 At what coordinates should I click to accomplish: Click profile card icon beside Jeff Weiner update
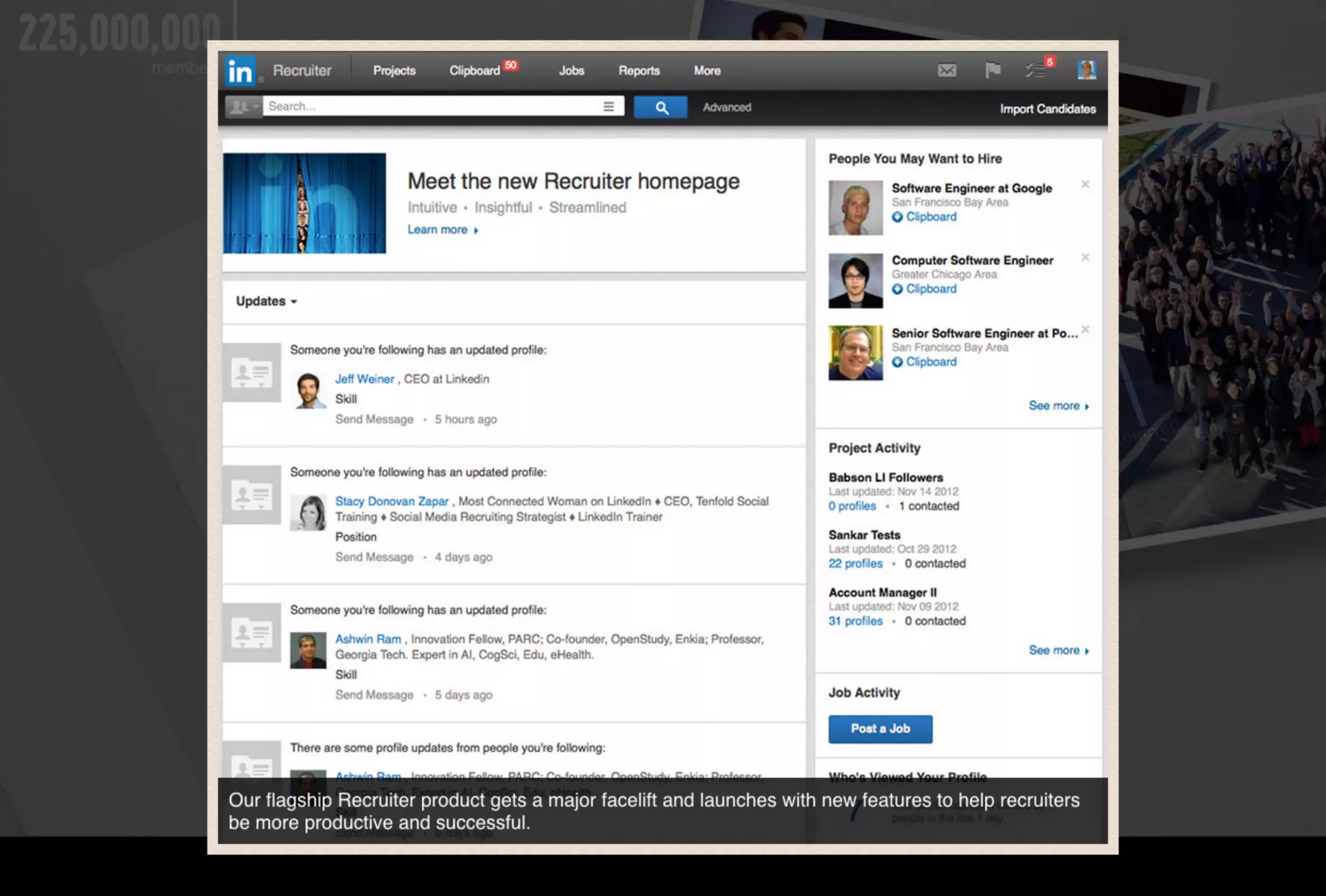(x=252, y=373)
